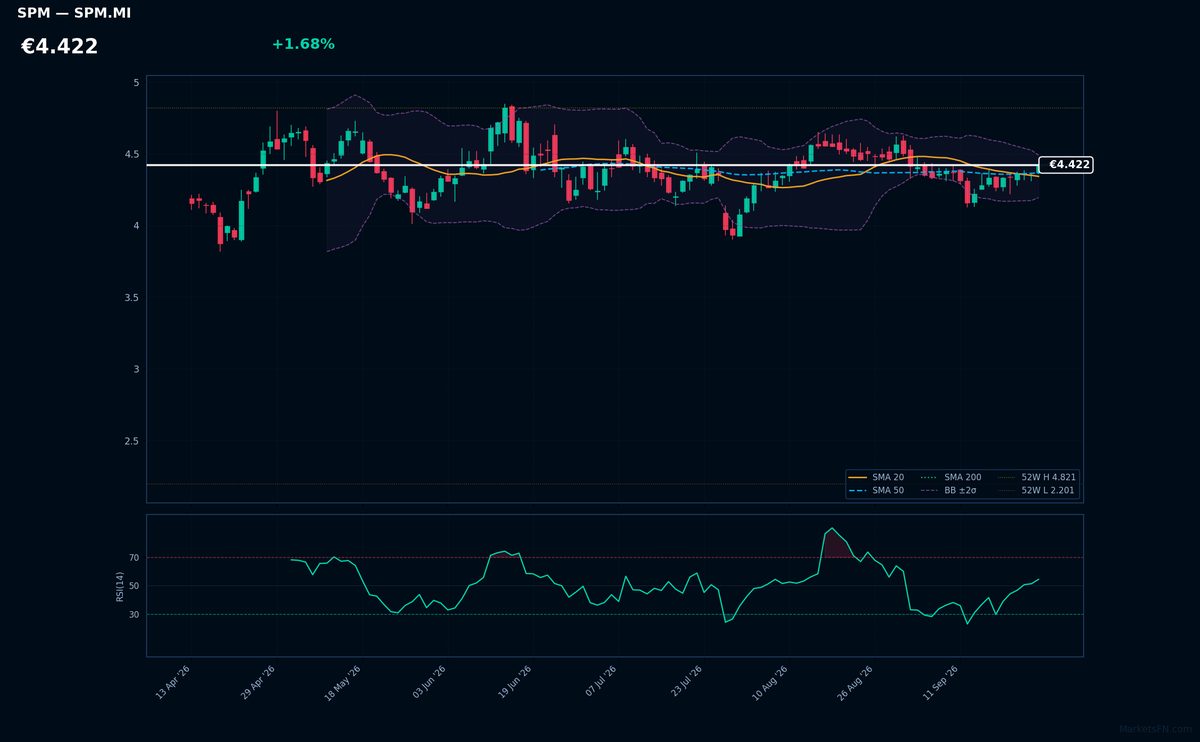Select the SMA 200 legend entry
Viewport: 1200px width, 742px height.
pyautogui.click(x=951, y=478)
